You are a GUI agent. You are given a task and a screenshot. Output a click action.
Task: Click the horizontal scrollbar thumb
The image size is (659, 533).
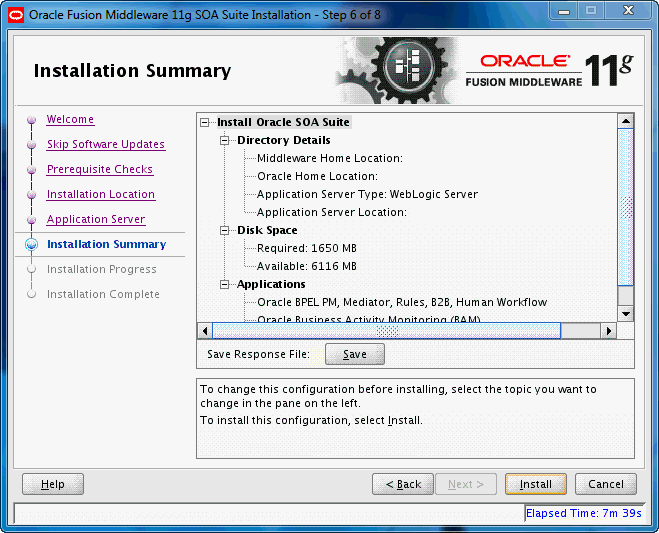386,331
